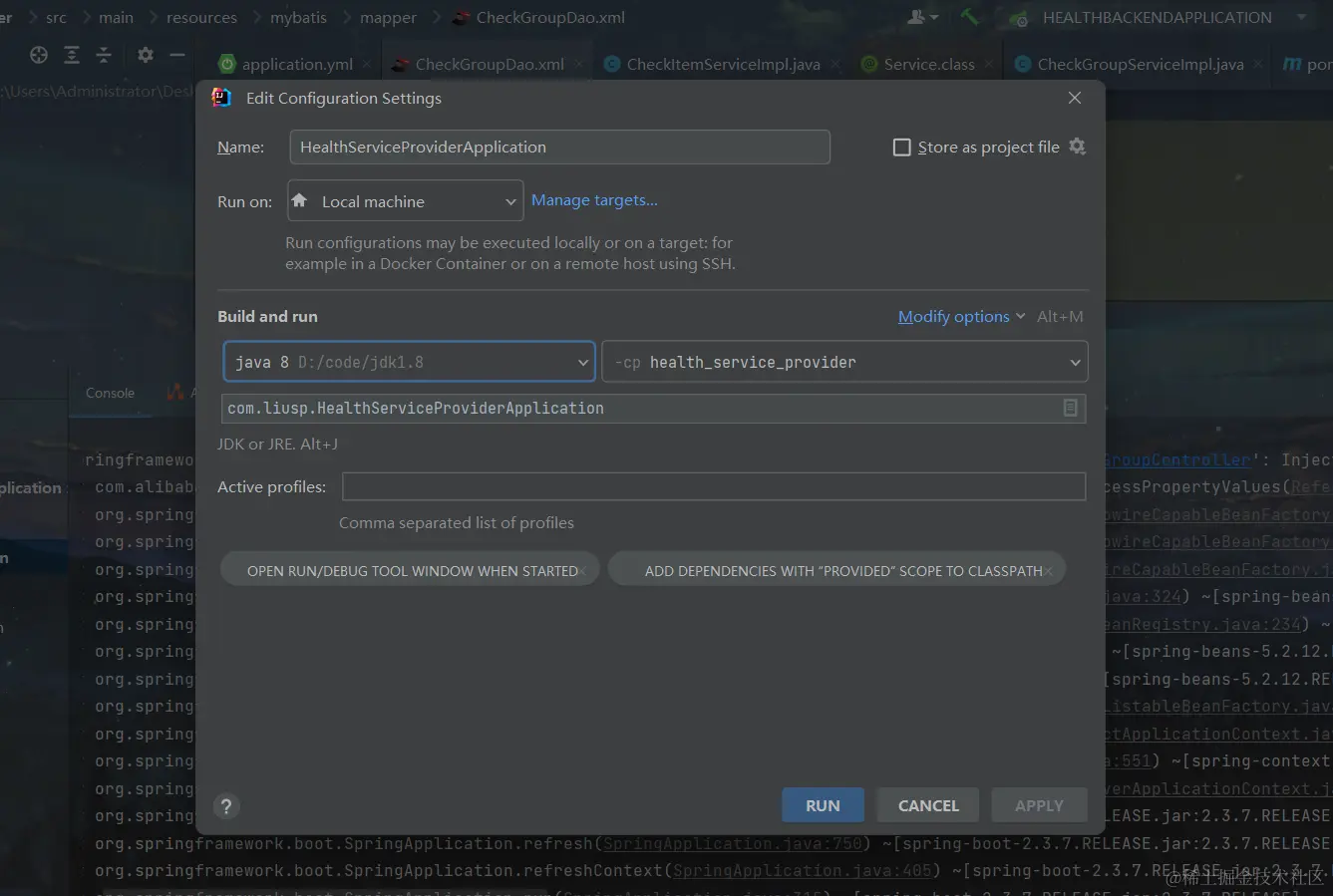Screen dimensions: 1333x896
Task: Hide the Project panel with the minus icon
Action: tap(177, 55)
